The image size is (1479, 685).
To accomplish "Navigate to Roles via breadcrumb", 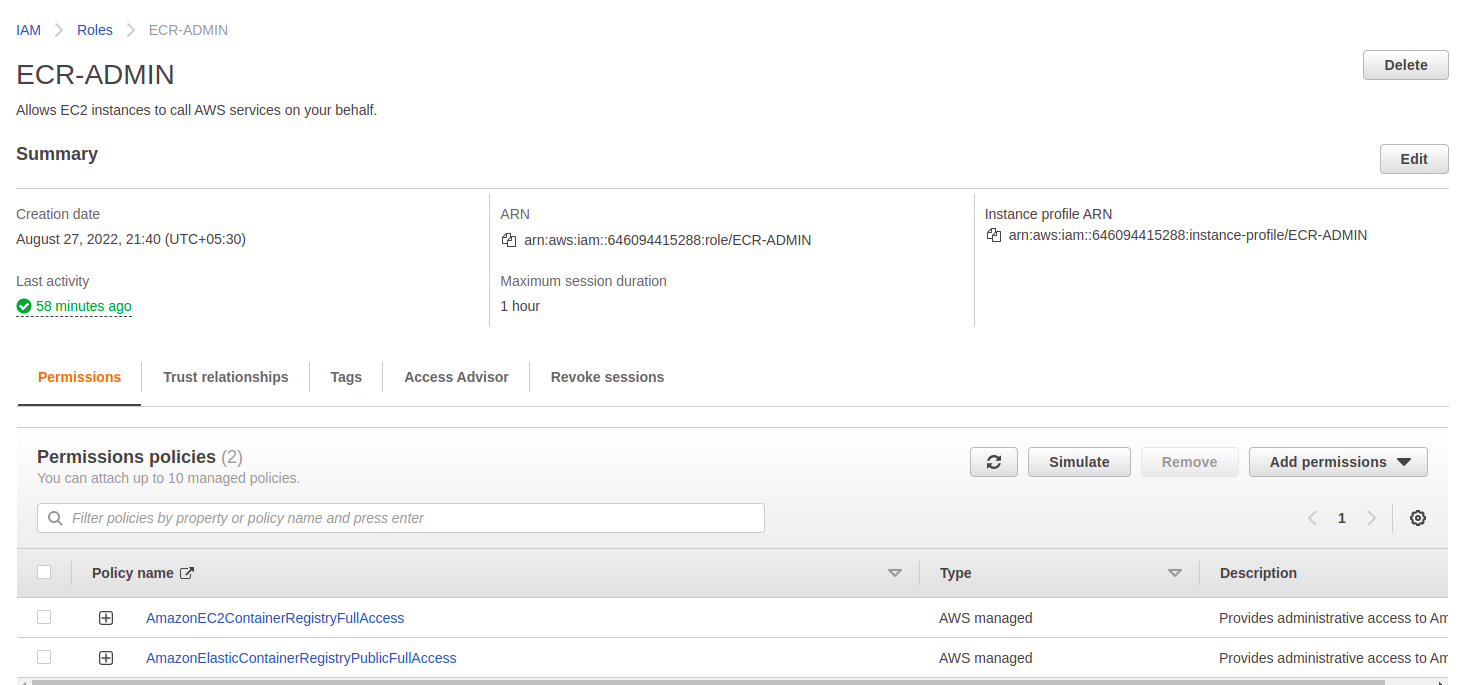I will [94, 29].
